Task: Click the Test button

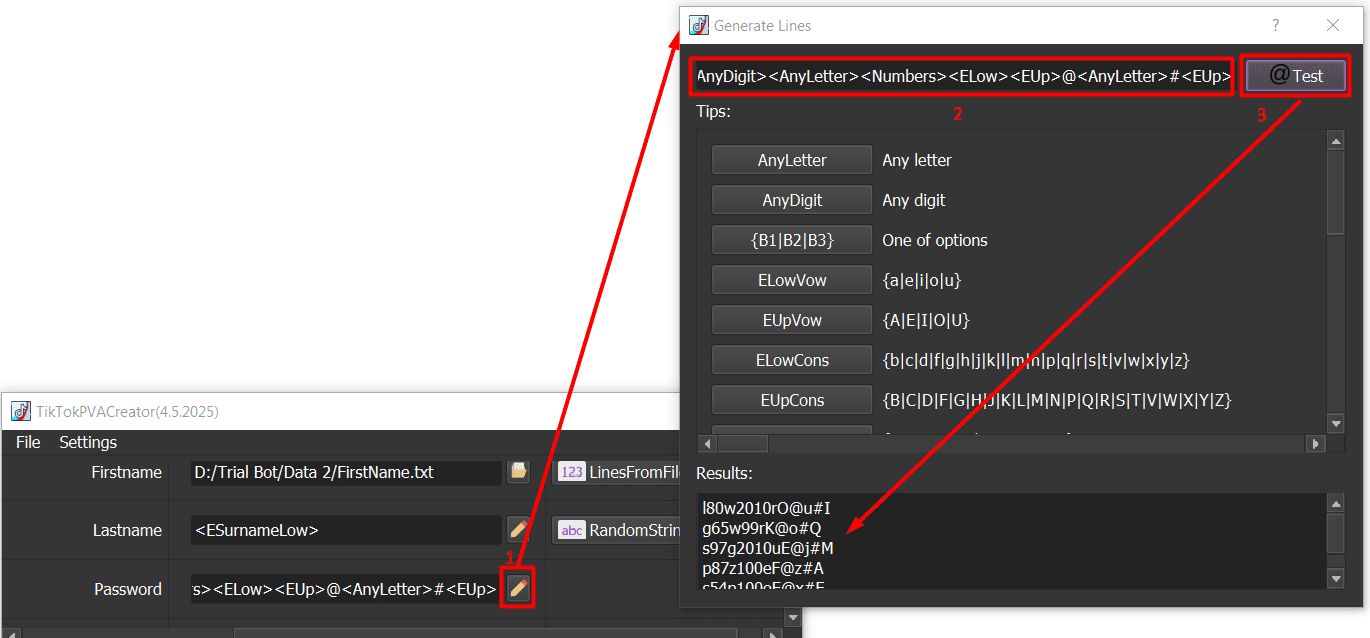Action: coord(1296,75)
